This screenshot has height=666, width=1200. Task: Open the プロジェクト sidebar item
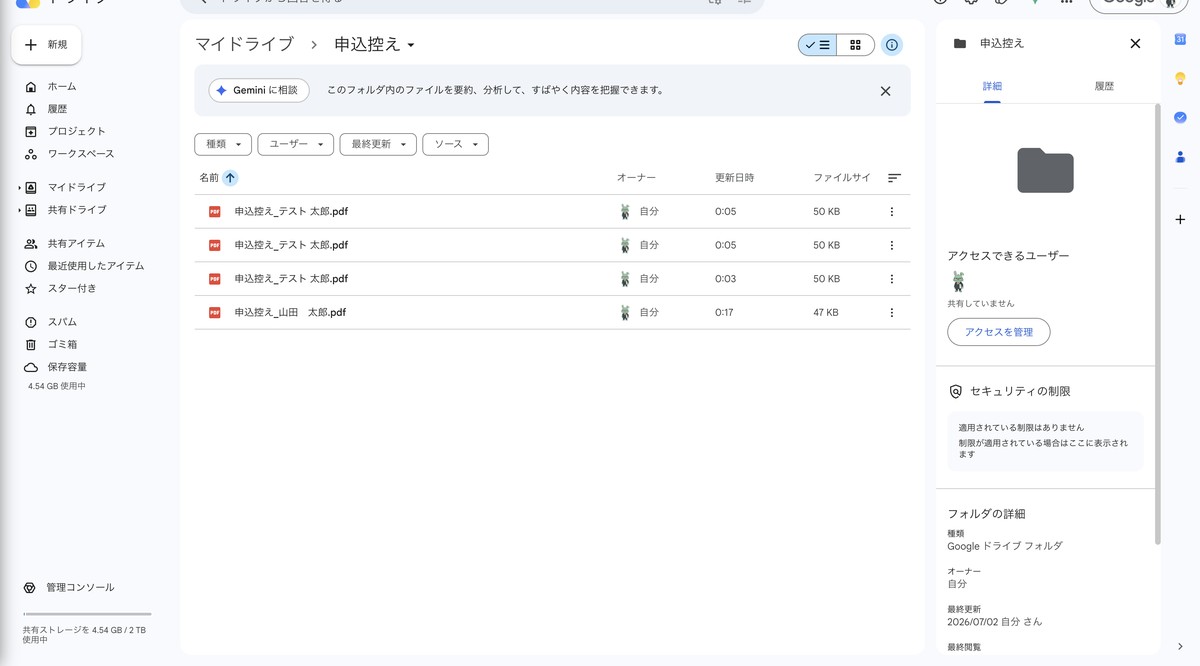[76, 131]
